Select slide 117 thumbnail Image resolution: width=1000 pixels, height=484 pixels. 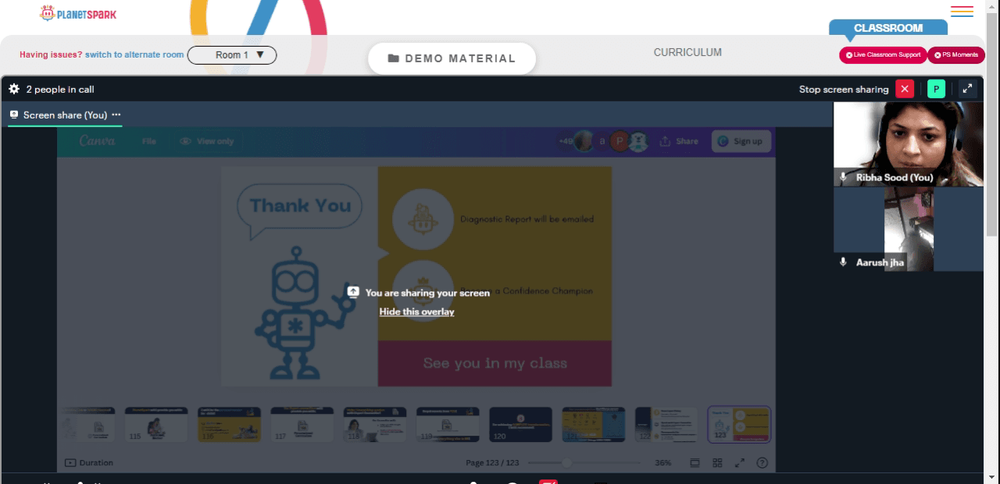coord(302,425)
